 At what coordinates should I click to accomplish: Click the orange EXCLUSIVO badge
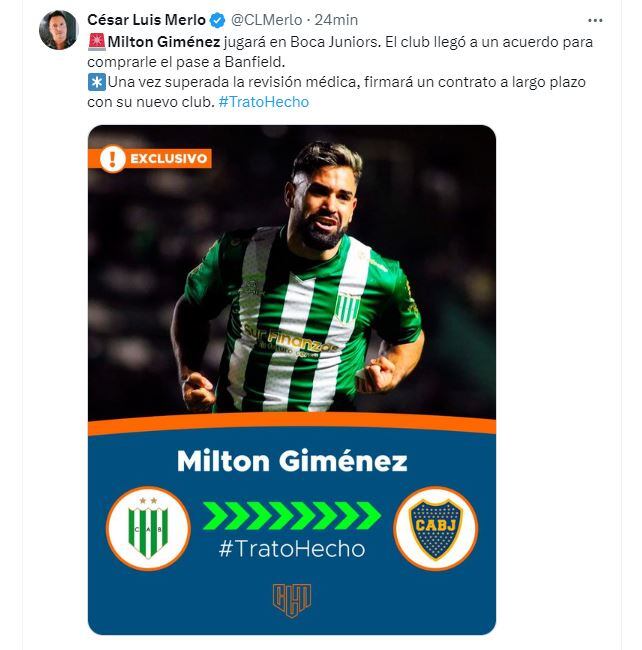click(x=150, y=158)
